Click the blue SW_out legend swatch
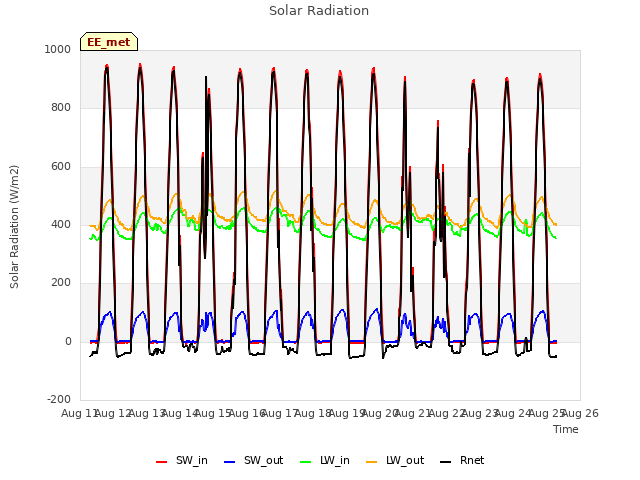640x480 pixels. [x=230, y=462]
